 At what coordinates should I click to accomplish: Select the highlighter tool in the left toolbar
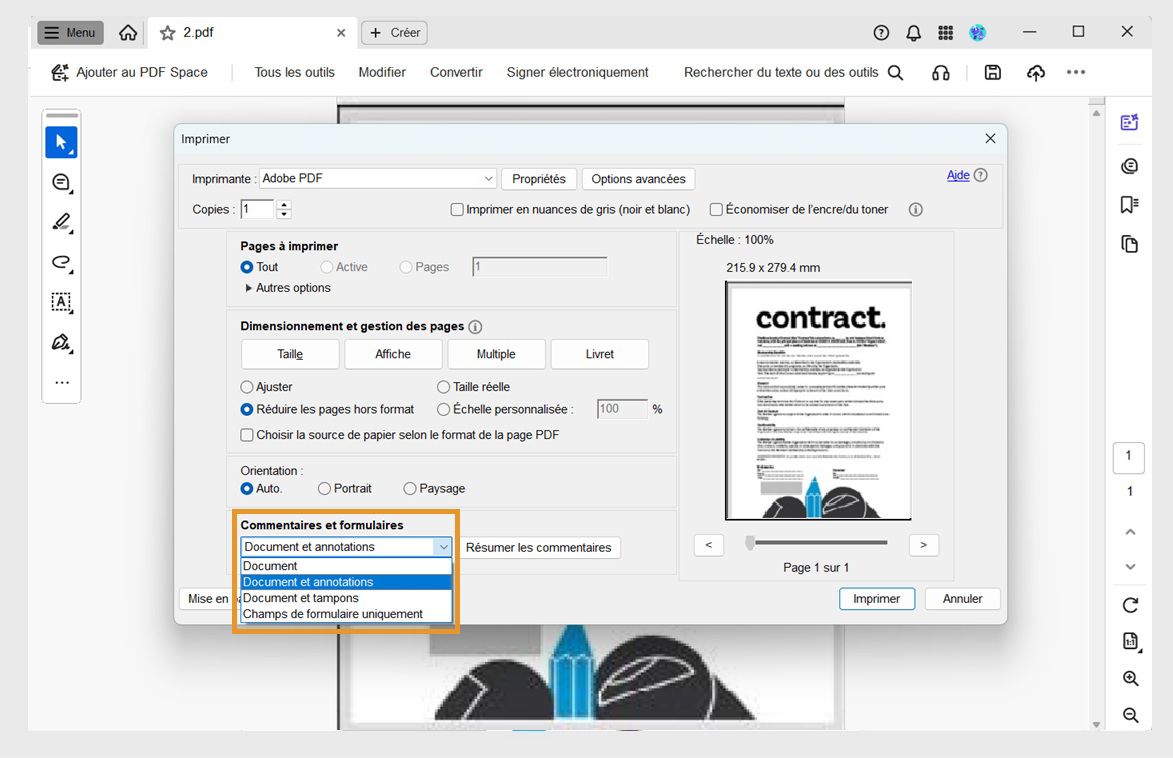coord(61,222)
